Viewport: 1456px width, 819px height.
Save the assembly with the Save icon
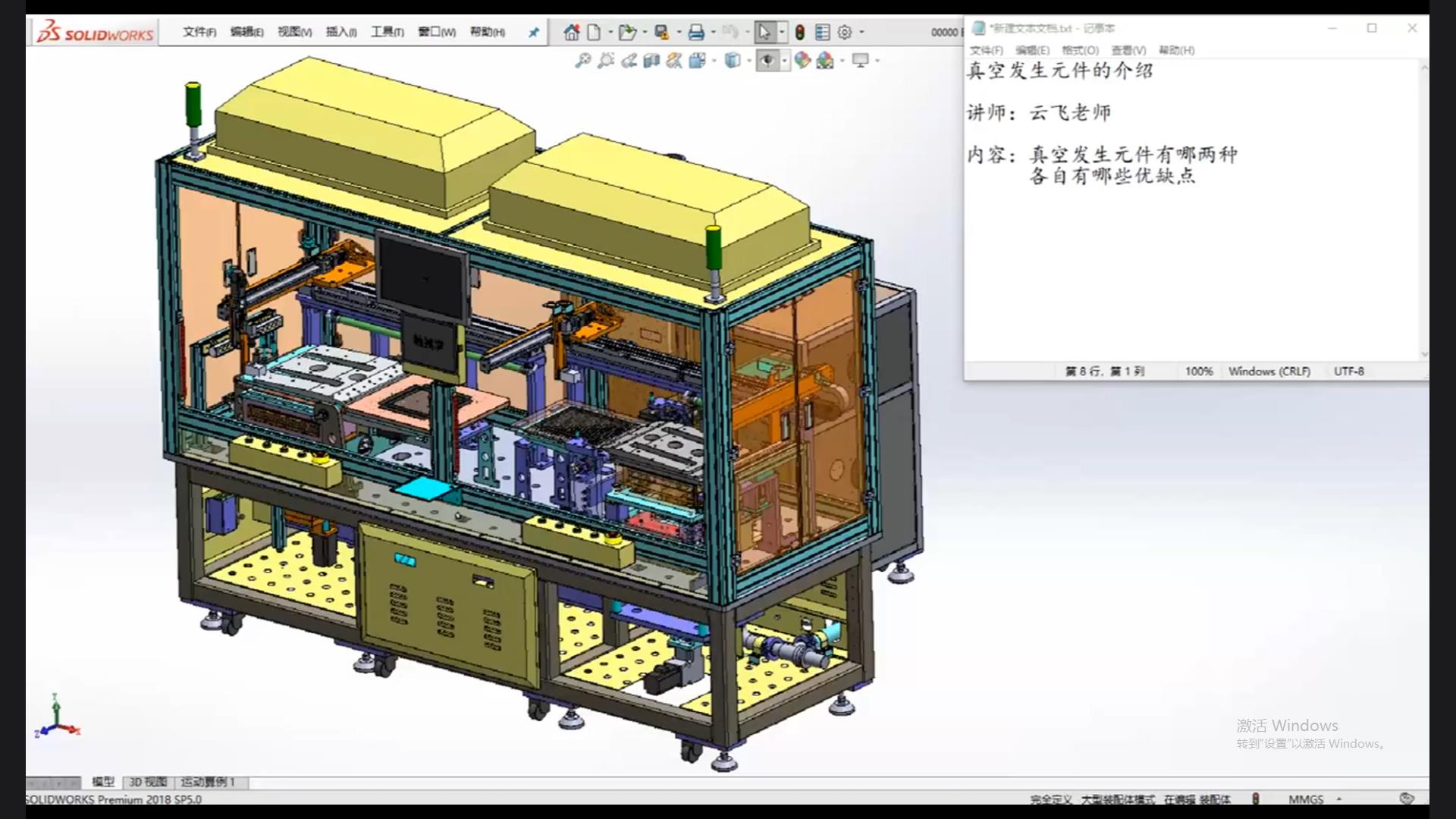tap(662, 32)
